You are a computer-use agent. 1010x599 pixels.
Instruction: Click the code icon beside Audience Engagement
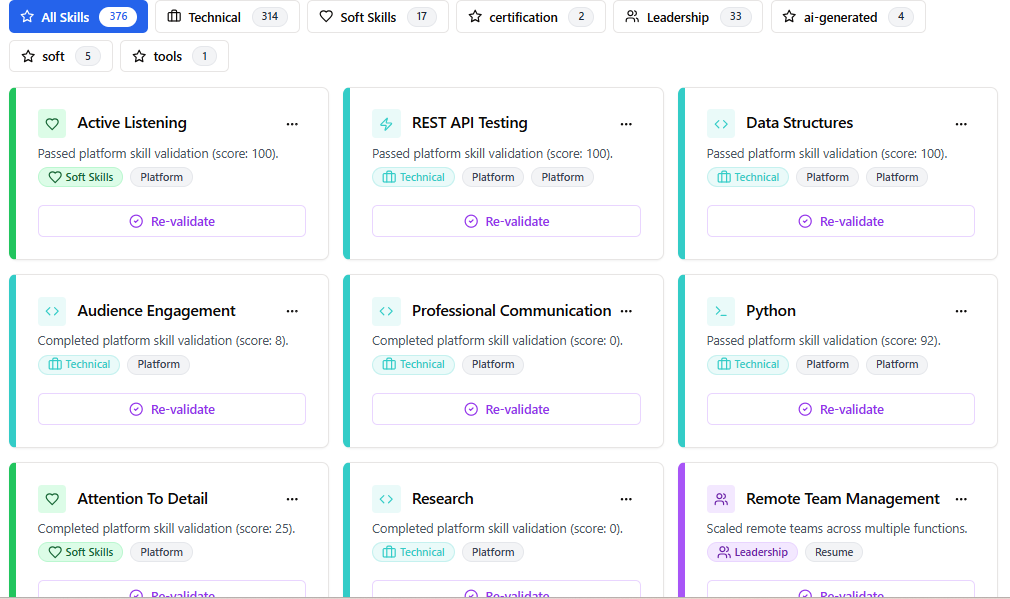tap(52, 311)
